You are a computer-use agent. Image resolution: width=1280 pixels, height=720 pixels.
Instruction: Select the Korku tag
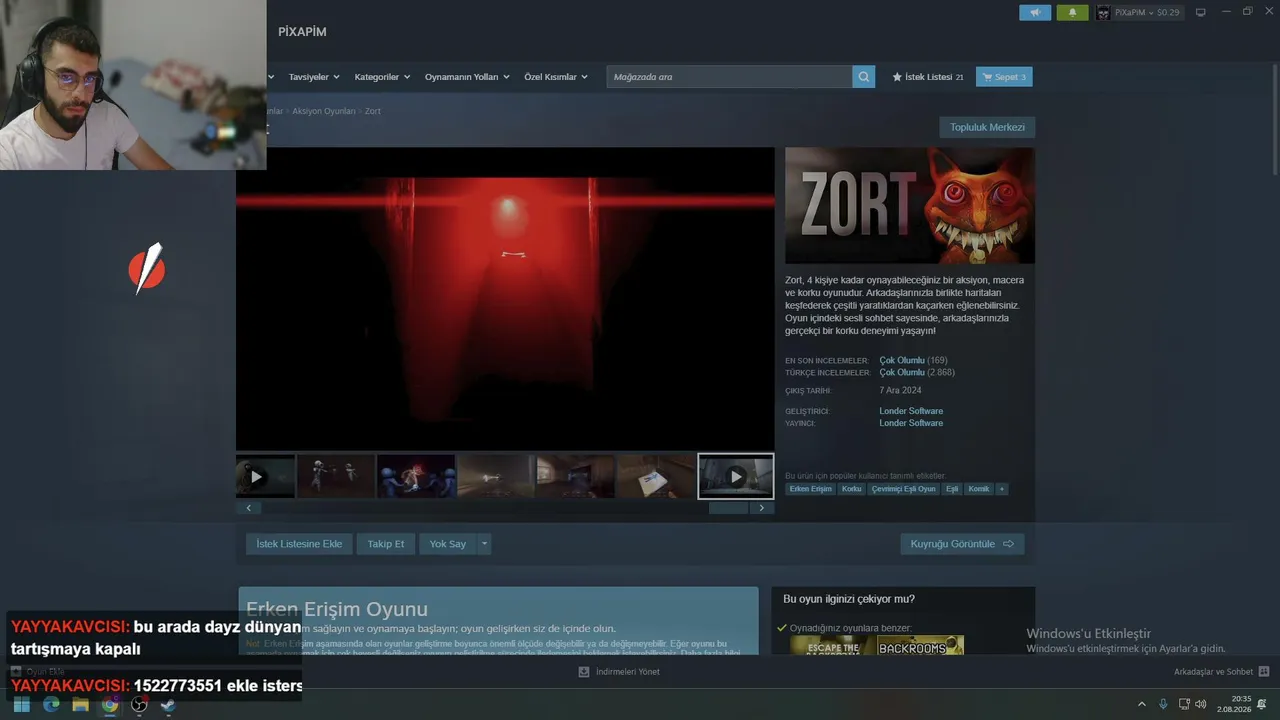coord(851,489)
